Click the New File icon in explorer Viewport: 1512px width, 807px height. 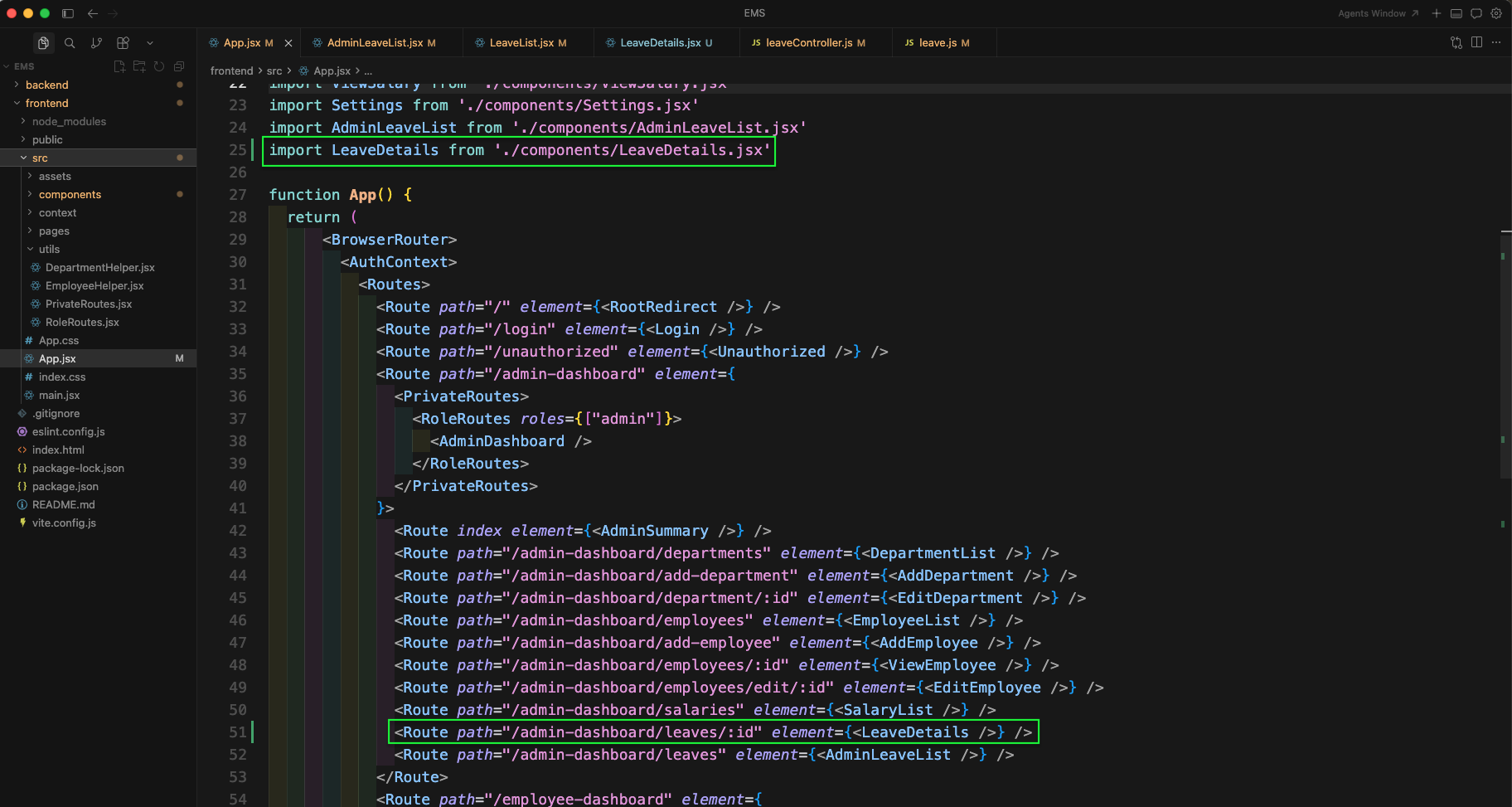click(119, 66)
